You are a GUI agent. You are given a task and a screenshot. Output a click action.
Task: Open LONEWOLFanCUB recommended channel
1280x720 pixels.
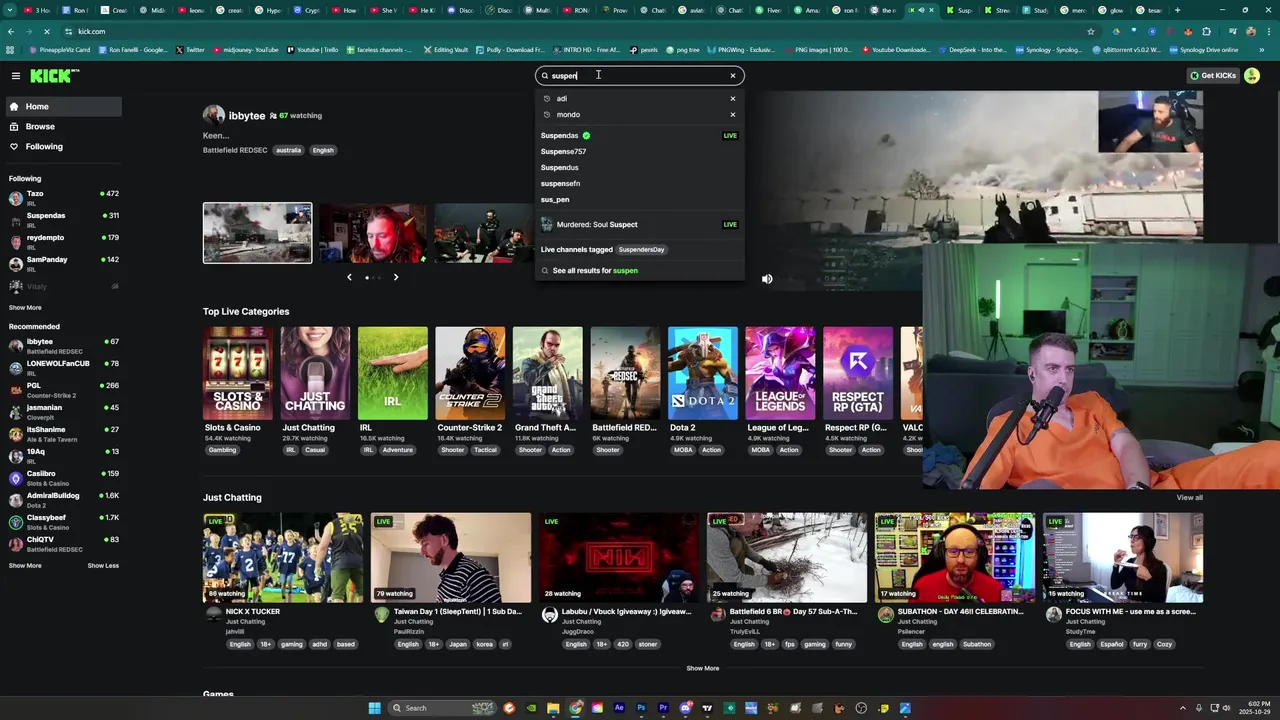(x=62, y=367)
